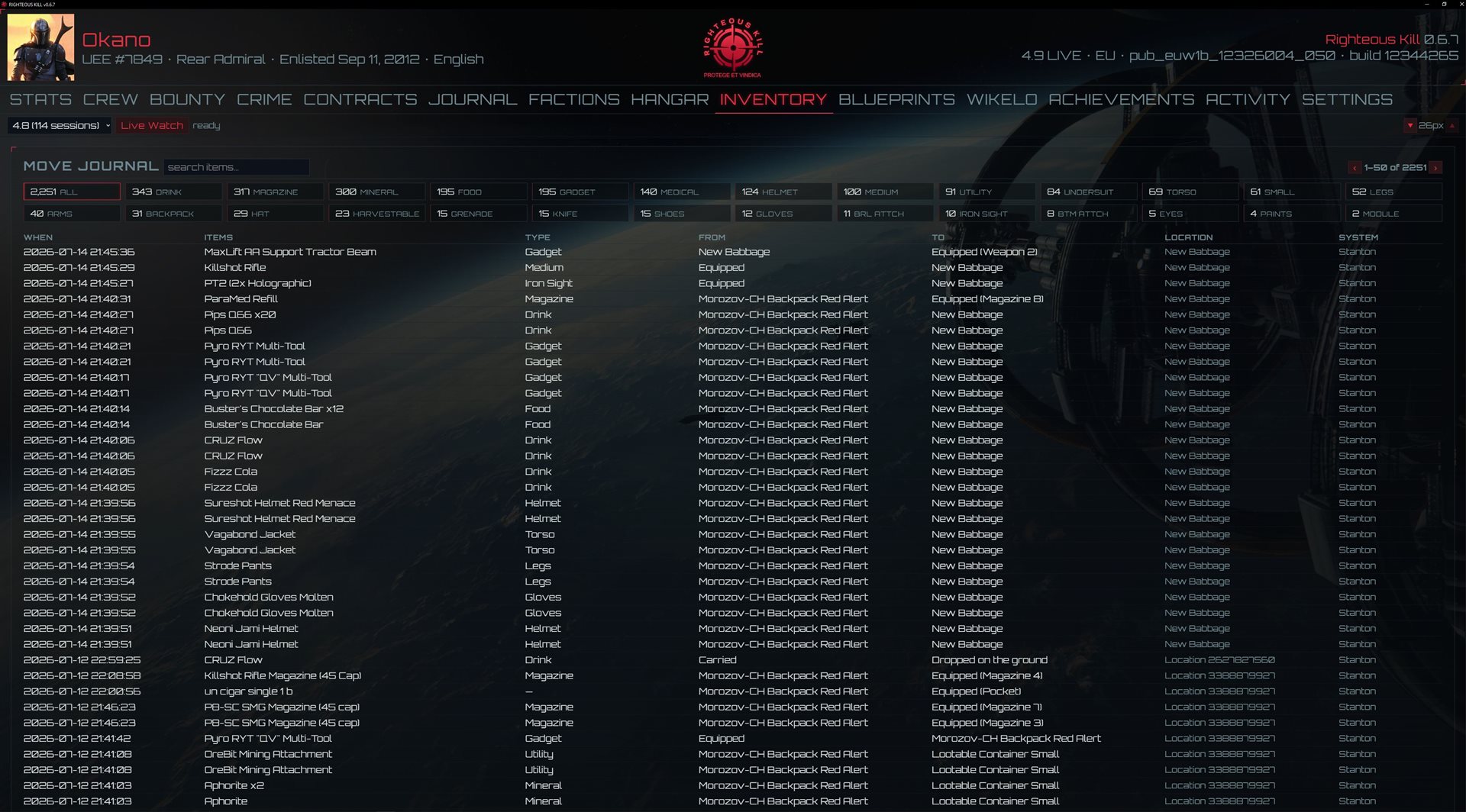Image resolution: width=1466 pixels, height=812 pixels.
Task: Toggle Live Watch mode
Action: pyautogui.click(x=152, y=125)
